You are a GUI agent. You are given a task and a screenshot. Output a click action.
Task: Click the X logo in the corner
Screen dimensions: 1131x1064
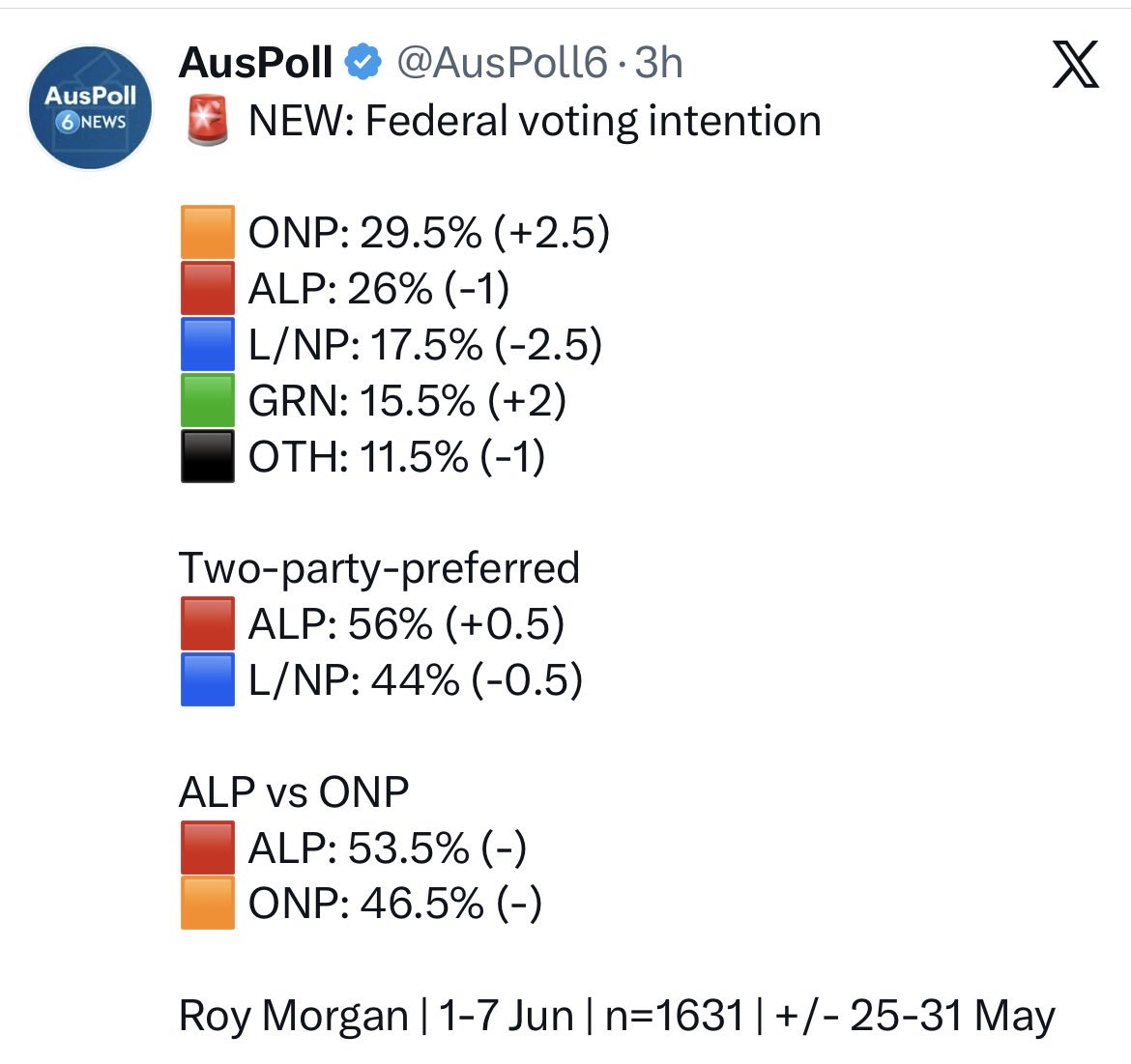[1076, 64]
